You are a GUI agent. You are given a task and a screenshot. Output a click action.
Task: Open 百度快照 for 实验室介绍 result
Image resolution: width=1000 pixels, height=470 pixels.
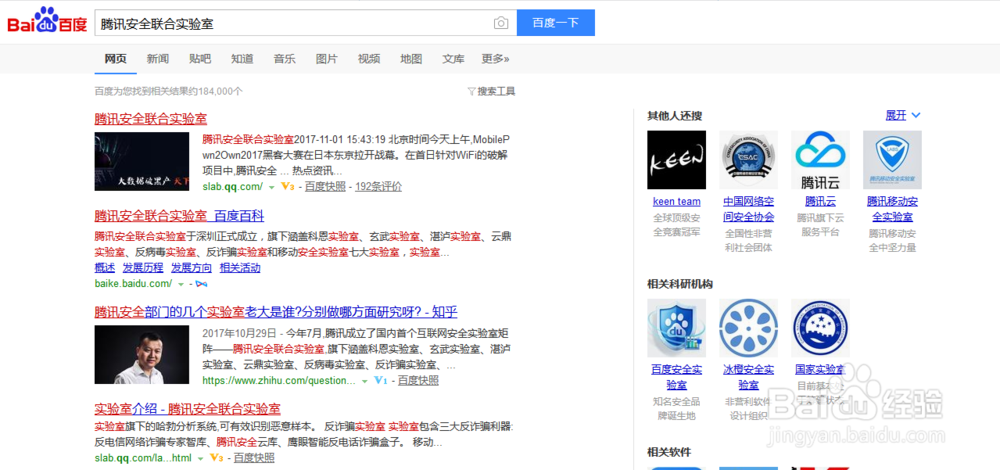[x=254, y=458]
